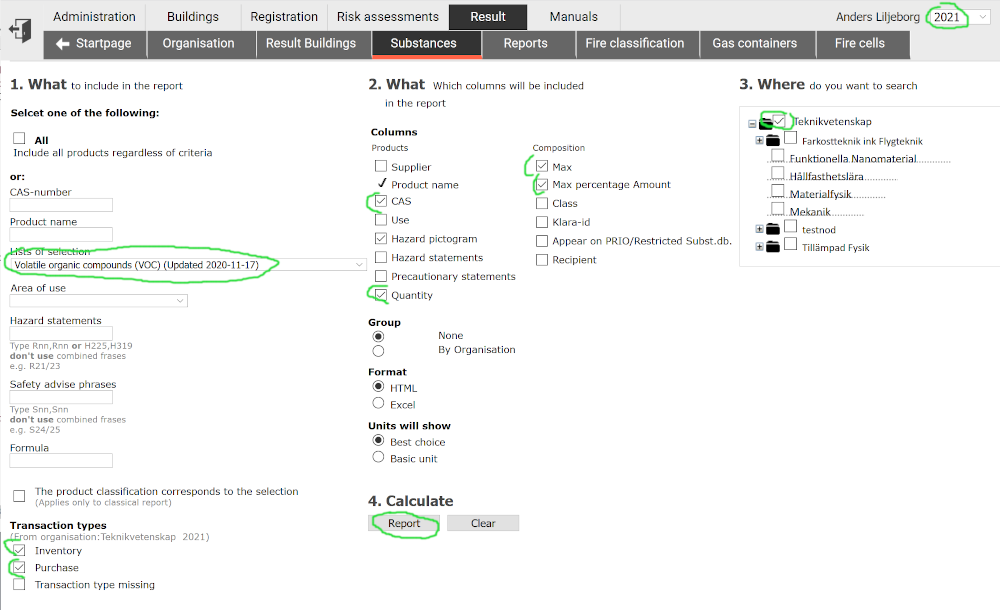Image resolution: width=1000 pixels, height=610 pixels.
Task: Select the Result menu tab
Action: (x=488, y=17)
